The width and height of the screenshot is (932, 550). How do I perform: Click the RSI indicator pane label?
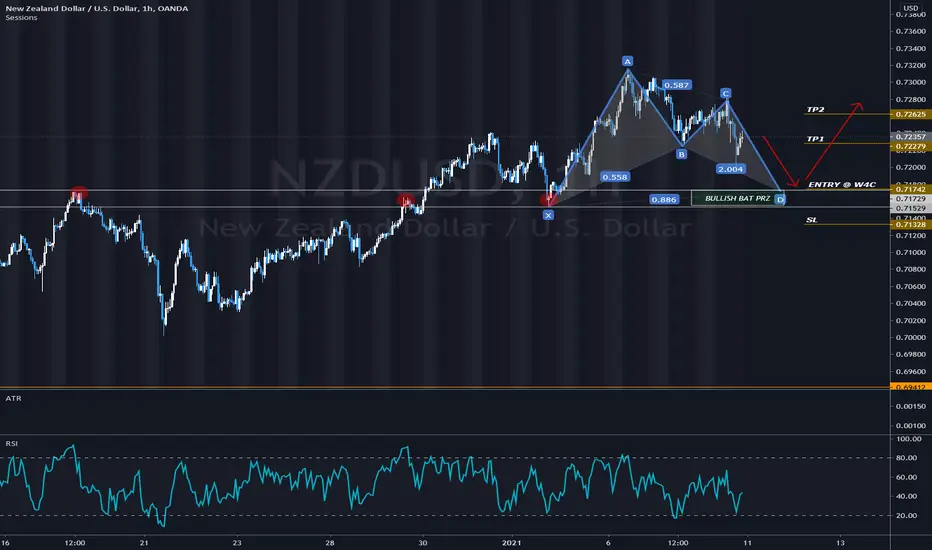(12, 444)
